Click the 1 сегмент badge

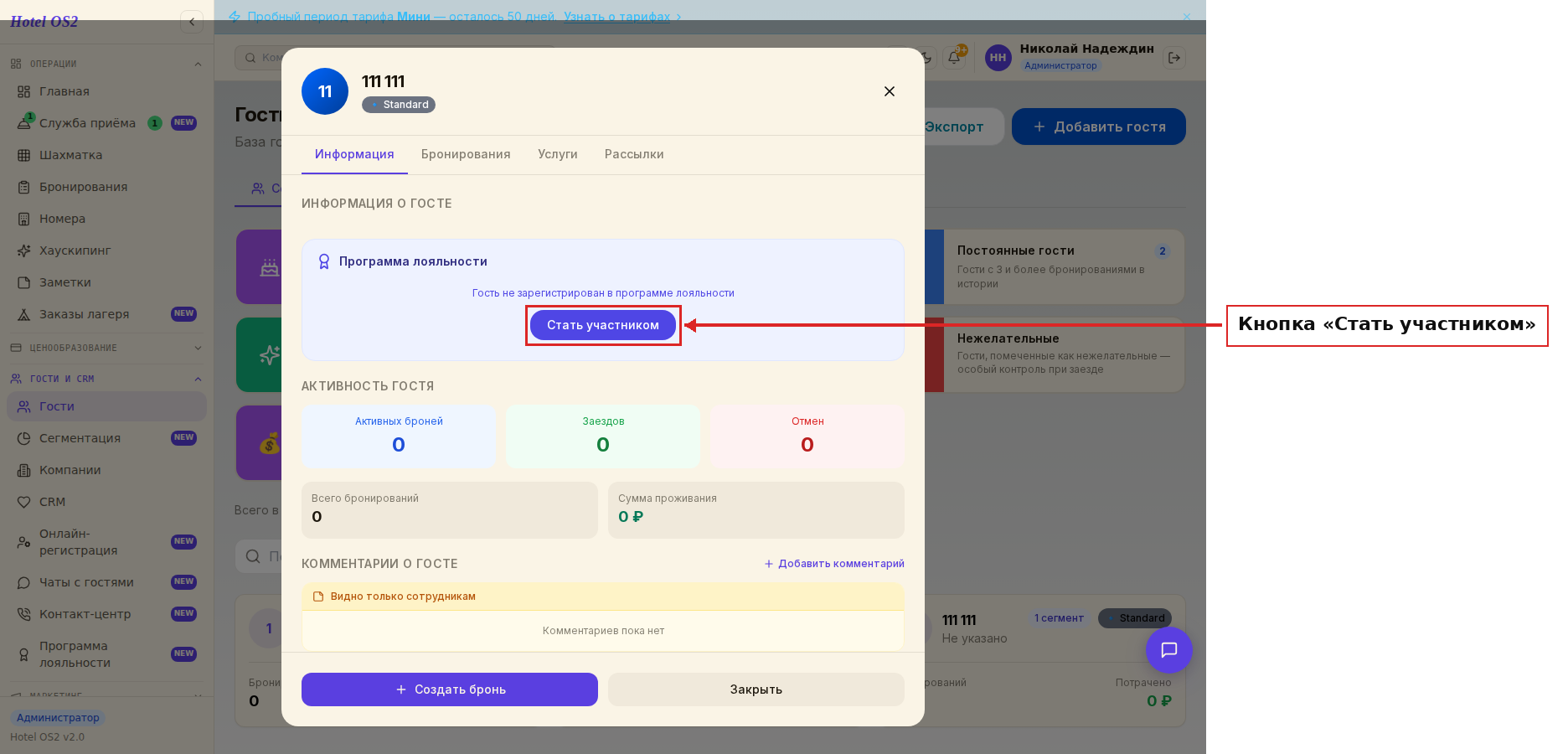1059,618
